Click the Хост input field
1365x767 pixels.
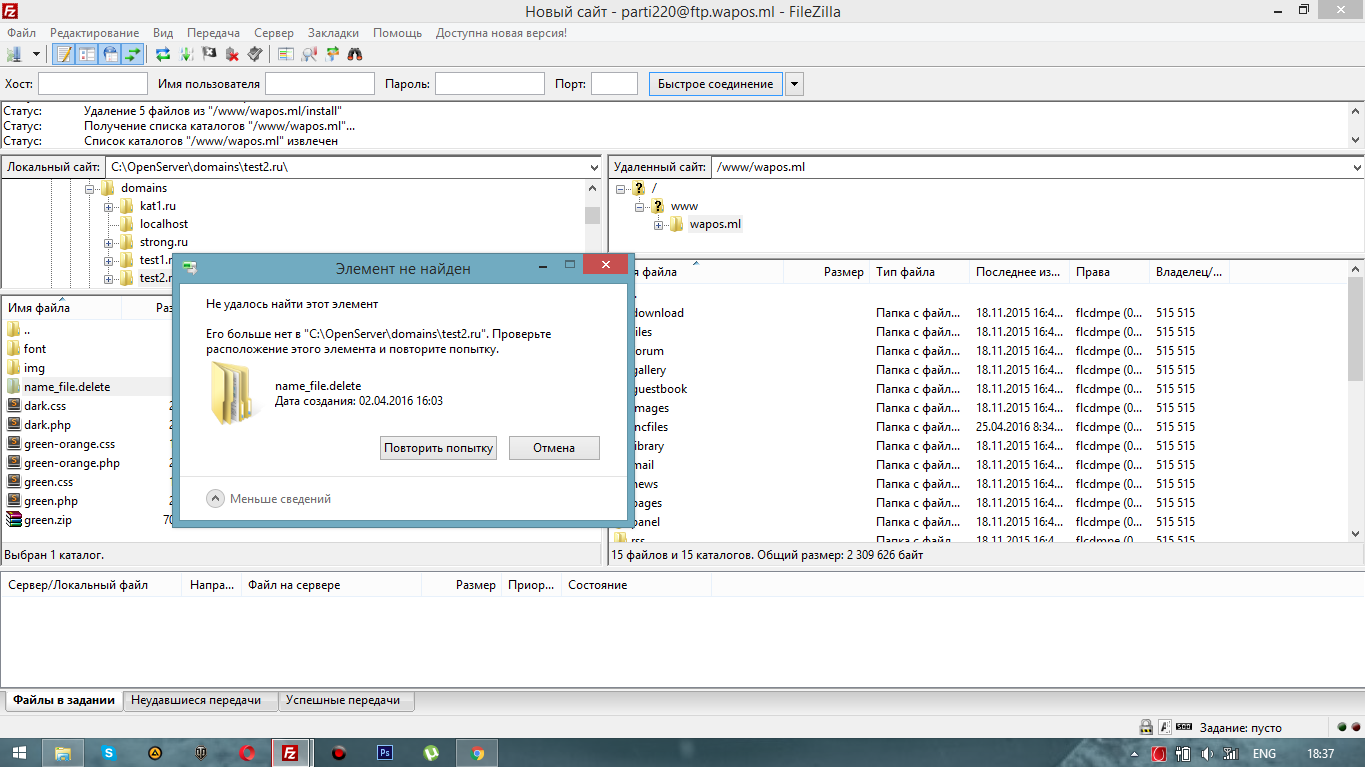tap(93, 84)
